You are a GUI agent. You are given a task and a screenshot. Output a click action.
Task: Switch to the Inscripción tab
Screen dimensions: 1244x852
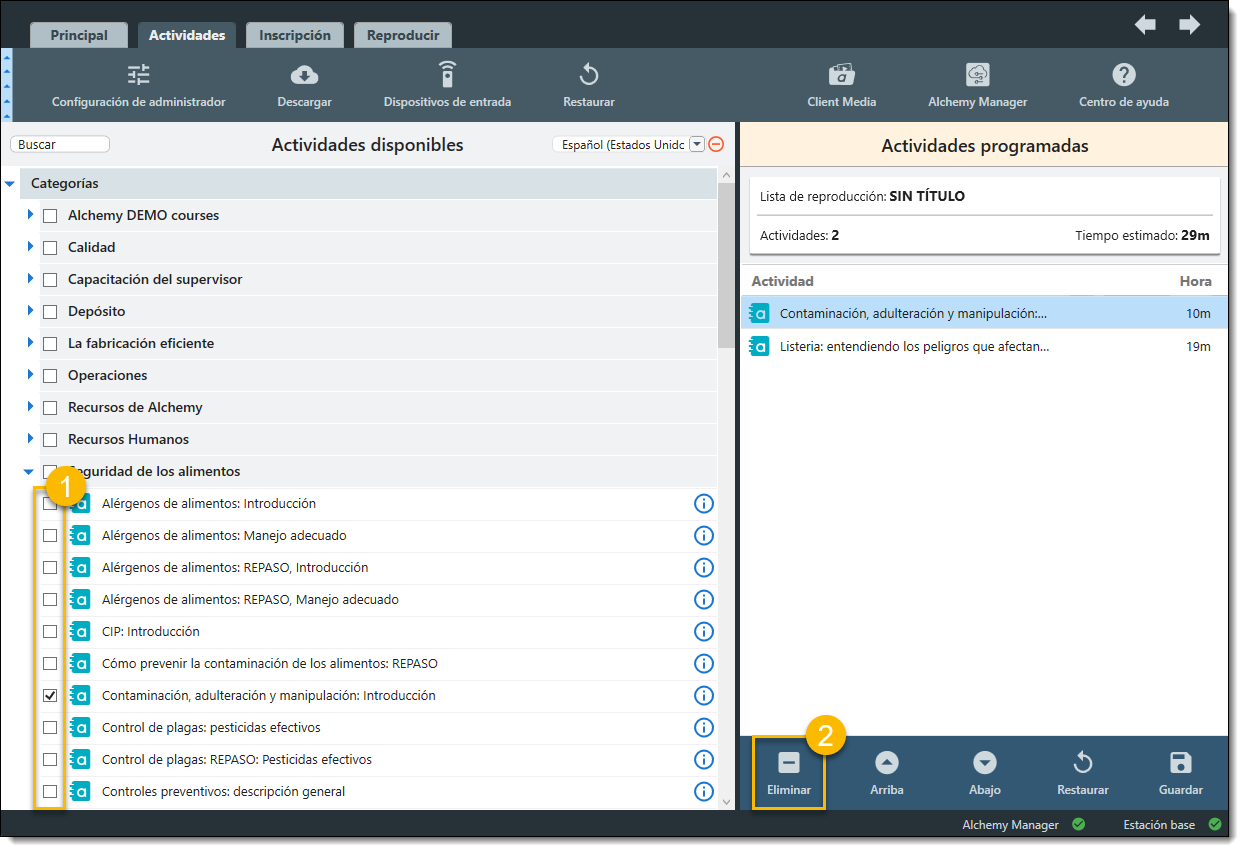(x=294, y=35)
